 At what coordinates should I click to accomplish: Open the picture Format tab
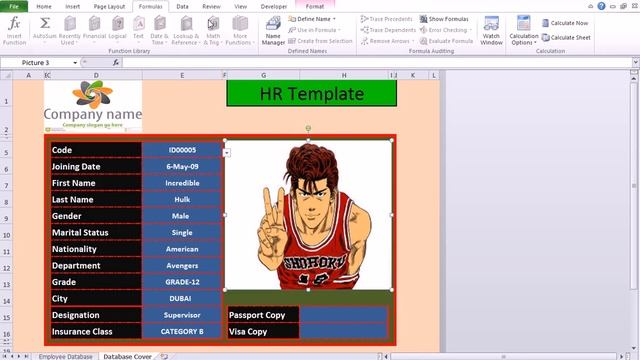pos(315,7)
